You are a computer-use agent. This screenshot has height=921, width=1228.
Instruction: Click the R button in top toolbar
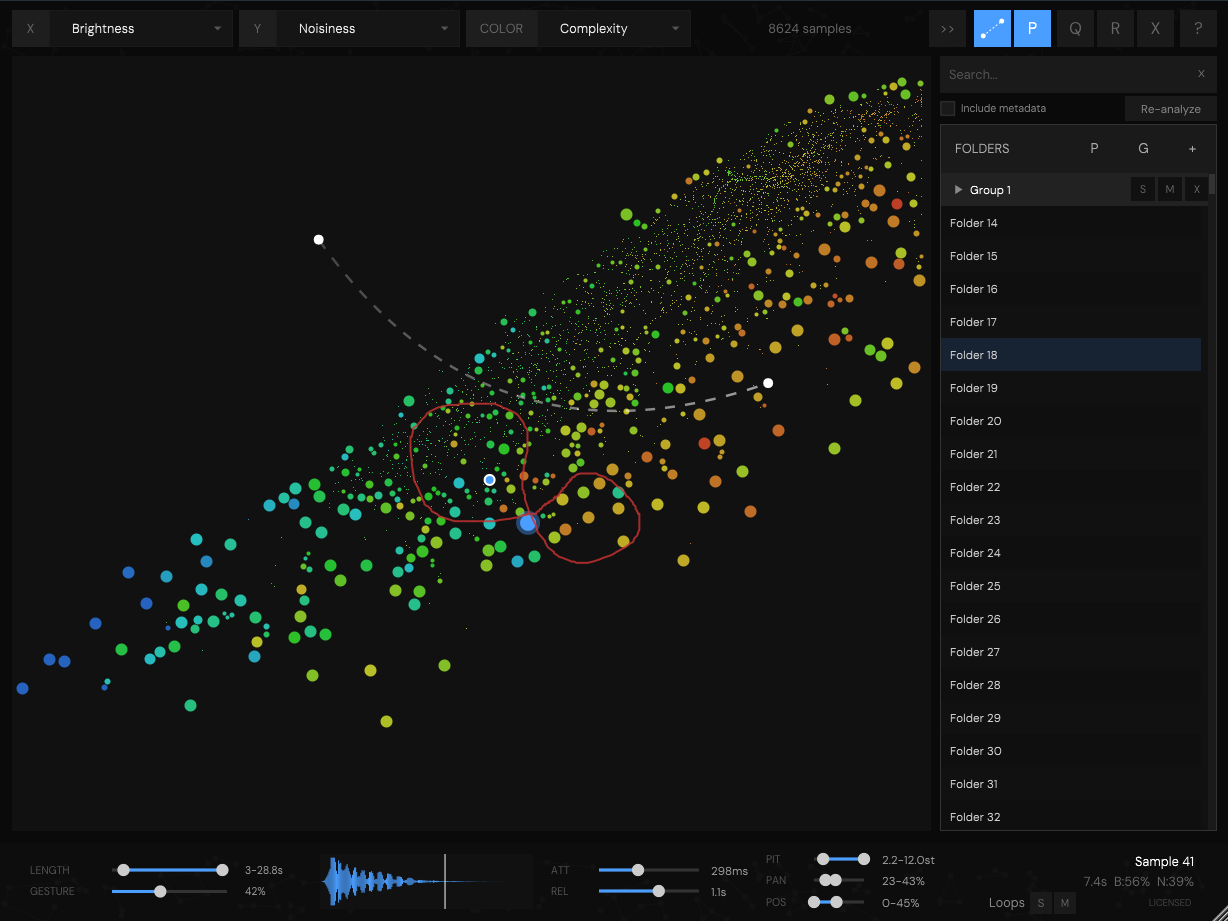click(x=1115, y=29)
